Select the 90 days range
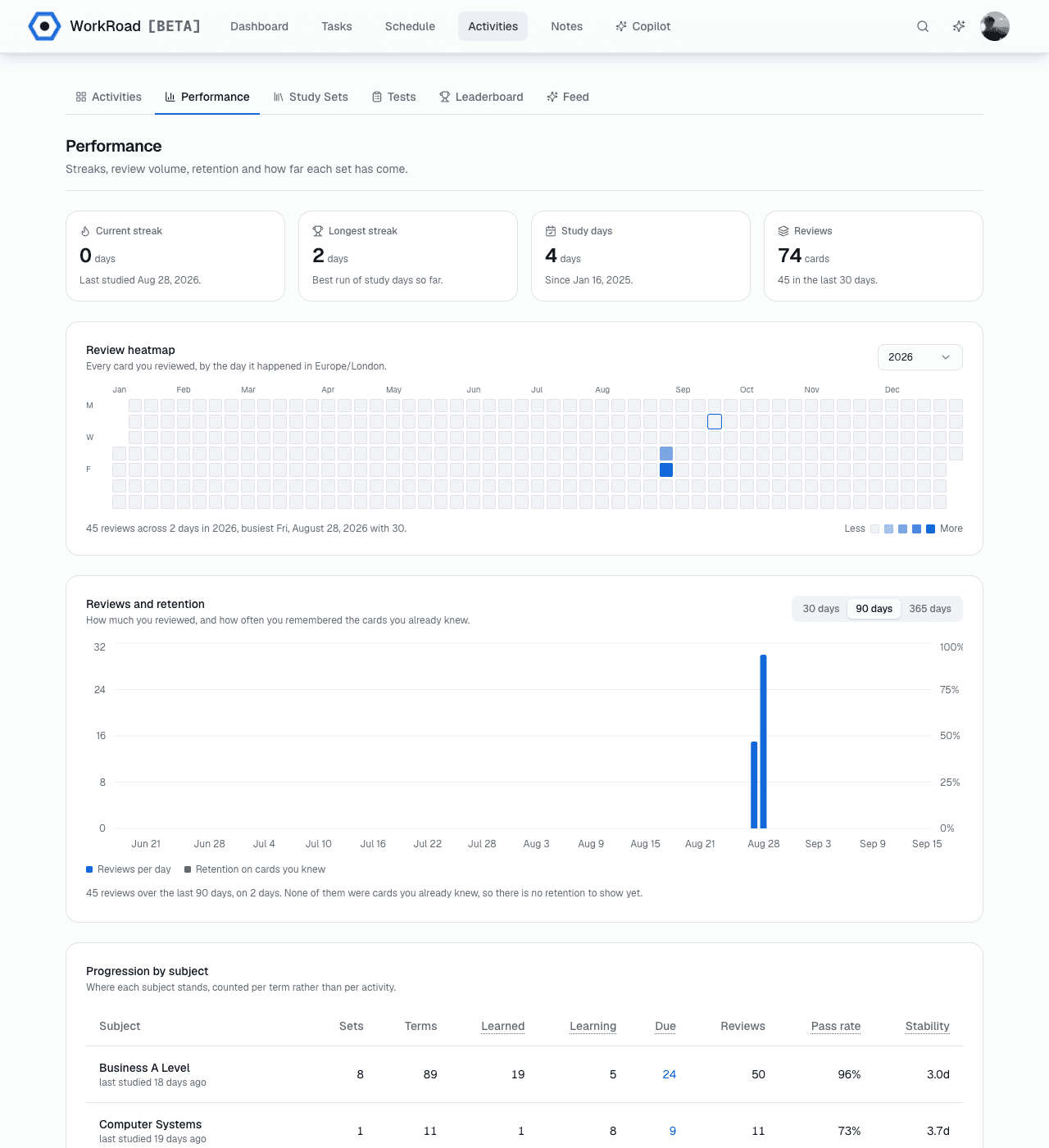The width and height of the screenshot is (1049, 1148). [x=874, y=609]
